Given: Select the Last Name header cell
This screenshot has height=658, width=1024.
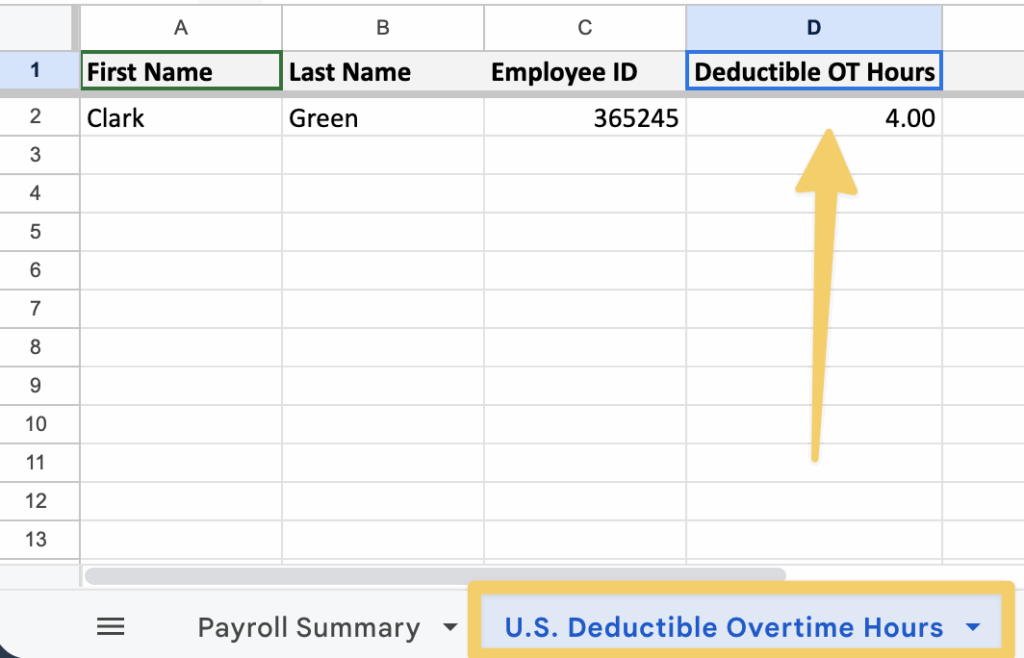Looking at the screenshot, I should [382, 72].
